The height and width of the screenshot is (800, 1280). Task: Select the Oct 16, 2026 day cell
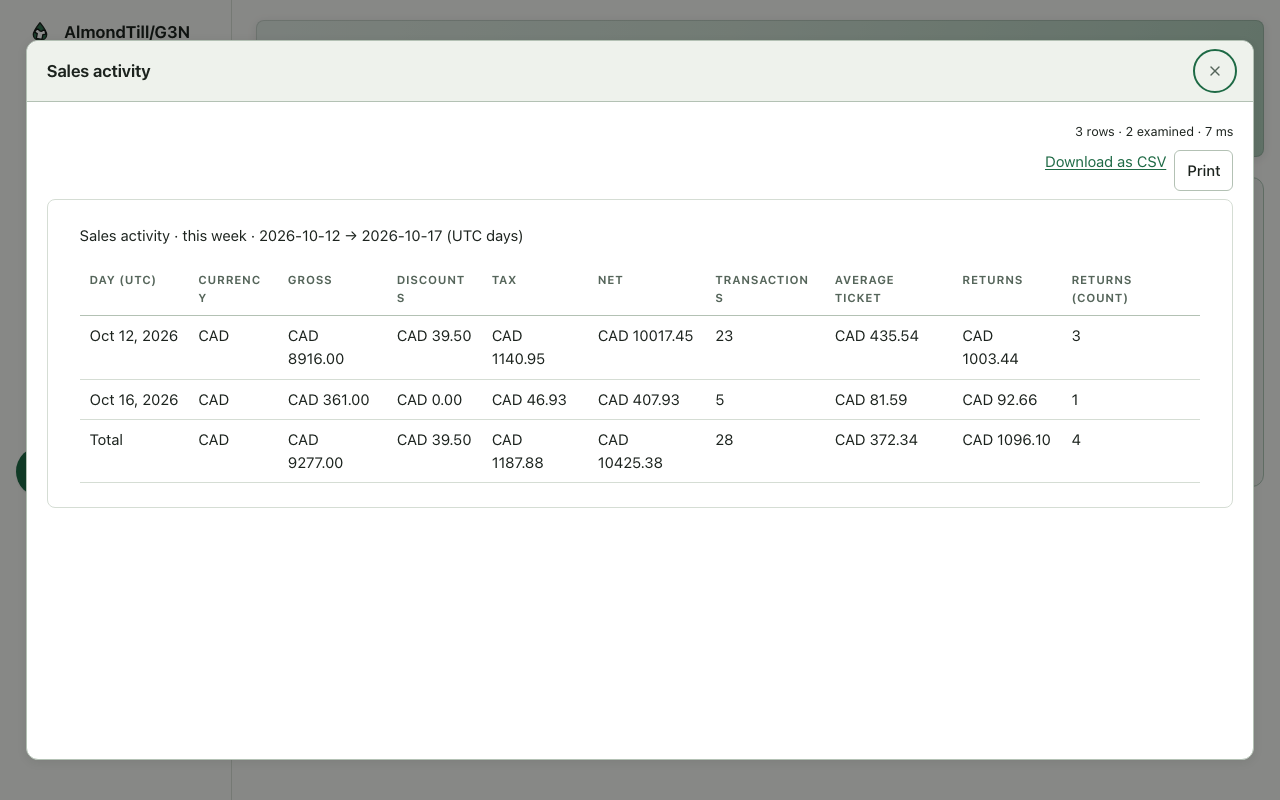pyautogui.click(x=134, y=400)
